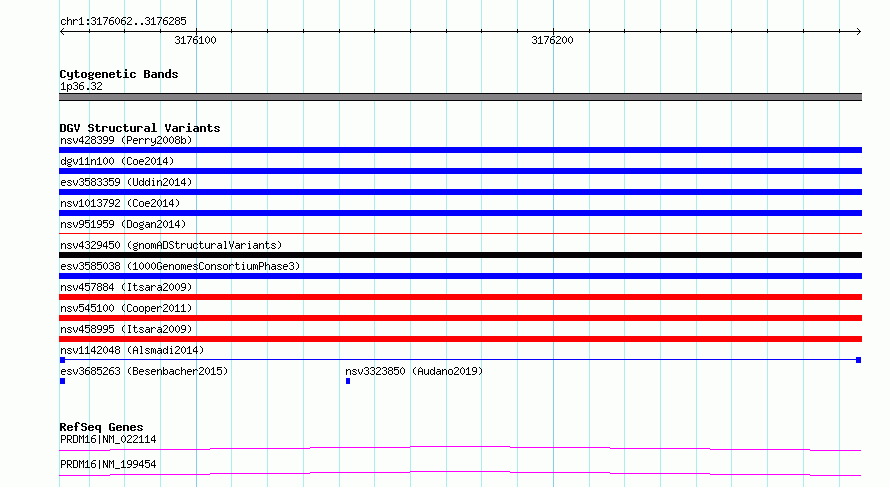Open the PRDM16|NM_199454 gene label

(x=108, y=464)
